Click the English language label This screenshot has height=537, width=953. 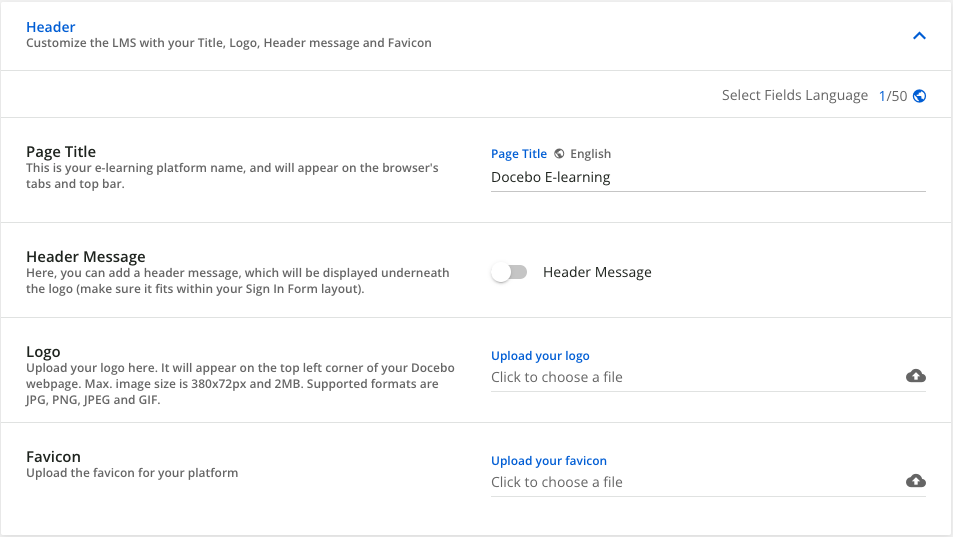tap(590, 154)
